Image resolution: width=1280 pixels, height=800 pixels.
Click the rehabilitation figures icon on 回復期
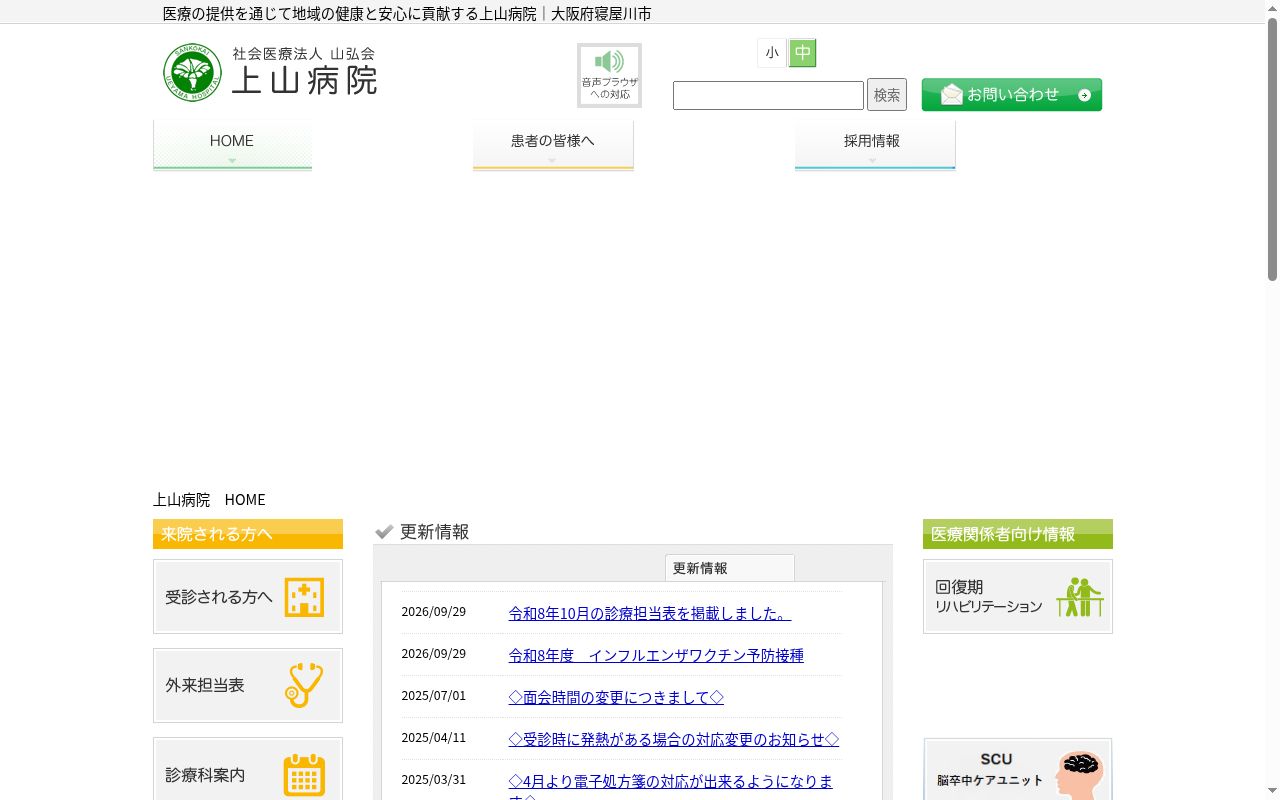click(1079, 597)
